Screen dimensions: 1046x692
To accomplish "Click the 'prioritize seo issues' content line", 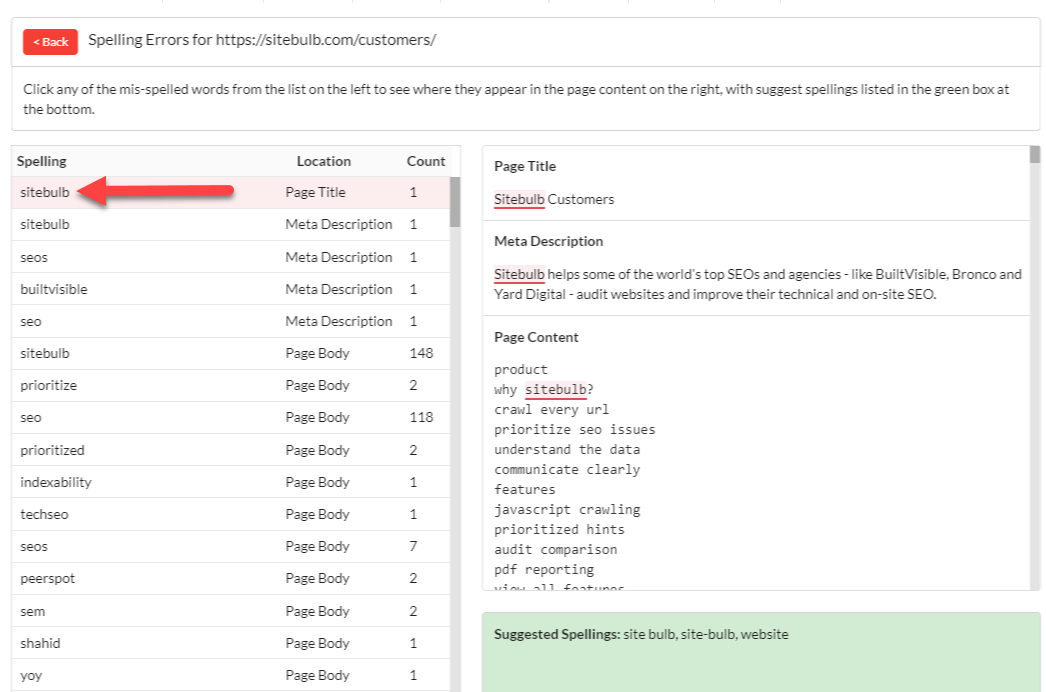I will pyautogui.click(x=574, y=429).
